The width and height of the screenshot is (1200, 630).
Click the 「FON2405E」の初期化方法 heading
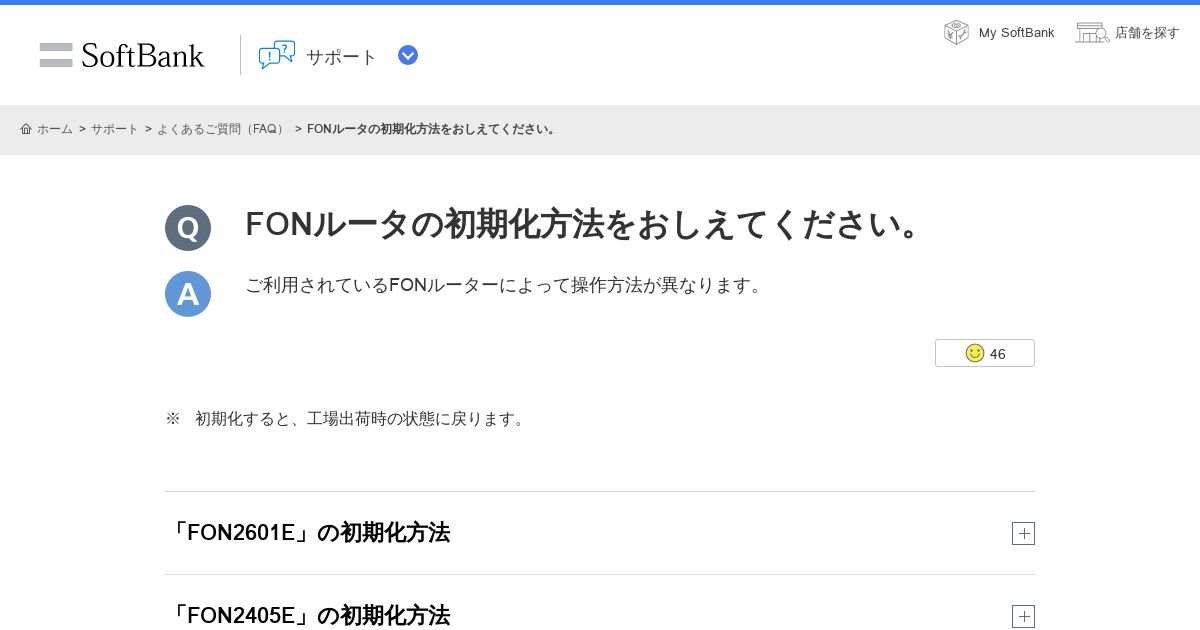click(x=308, y=616)
